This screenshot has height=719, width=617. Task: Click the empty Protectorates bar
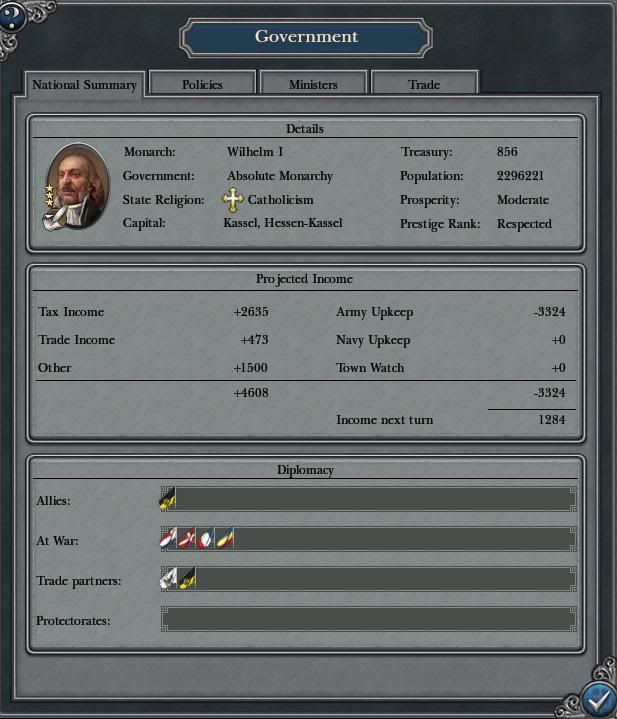click(x=369, y=619)
